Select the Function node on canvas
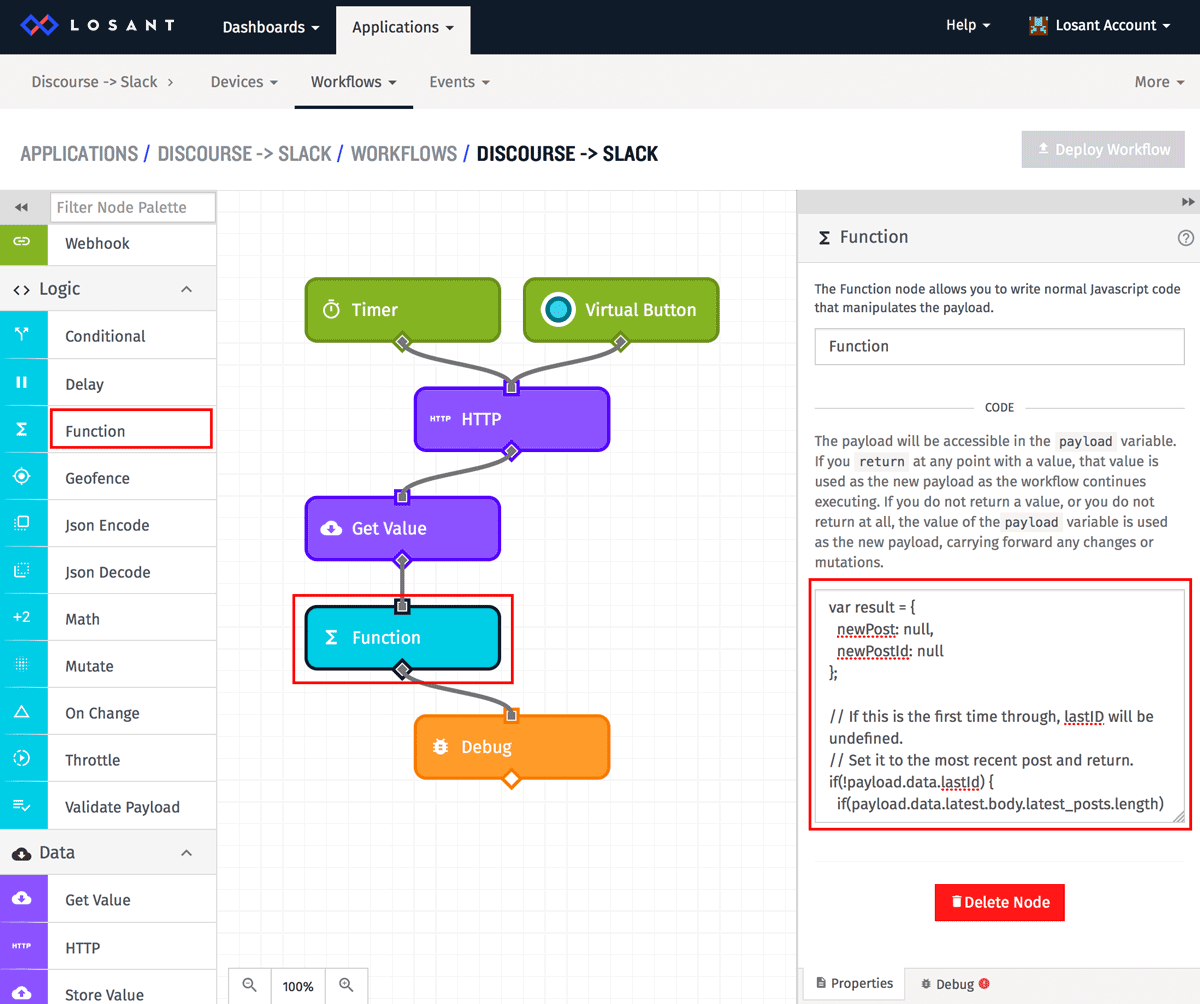Screen dimensions: 1200x1004 [402, 637]
